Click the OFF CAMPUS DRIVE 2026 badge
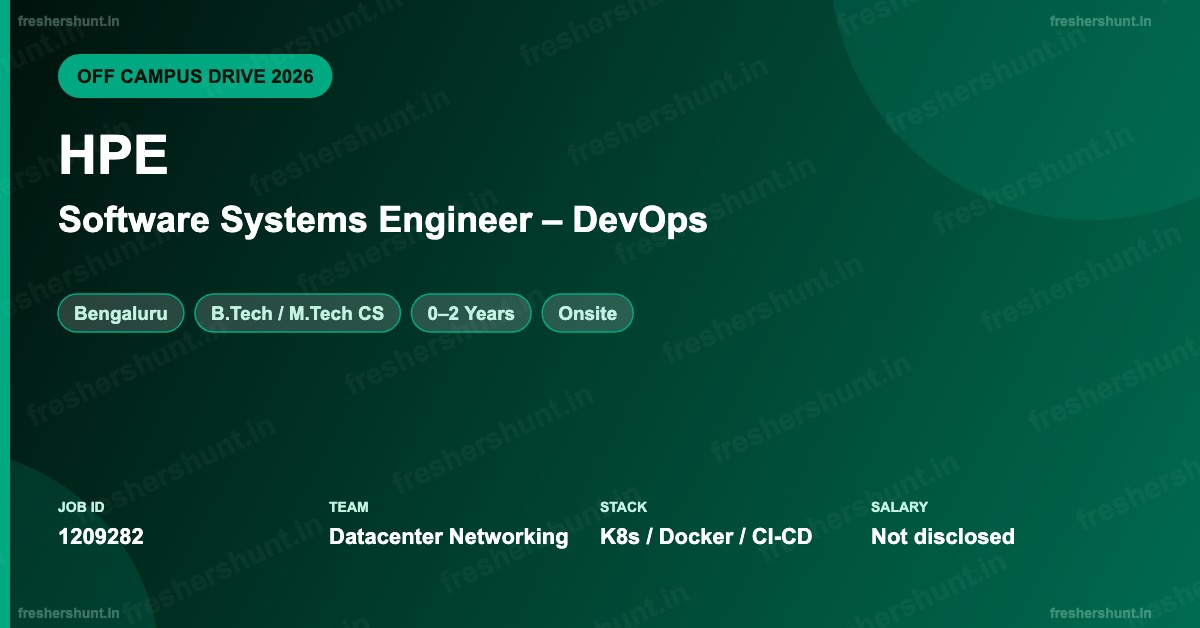Viewport: 1200px width, 628px height. (x=195, y=76)
